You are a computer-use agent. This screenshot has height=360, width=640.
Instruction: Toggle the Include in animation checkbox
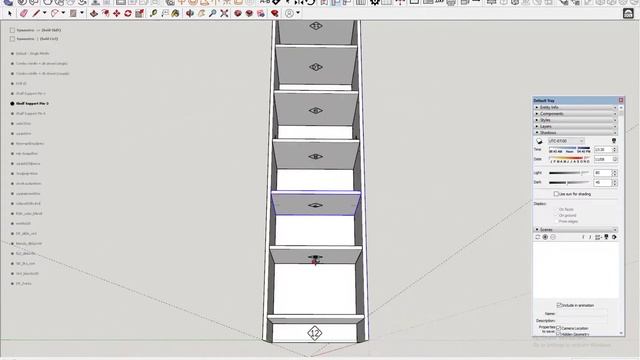pos(559,305)
